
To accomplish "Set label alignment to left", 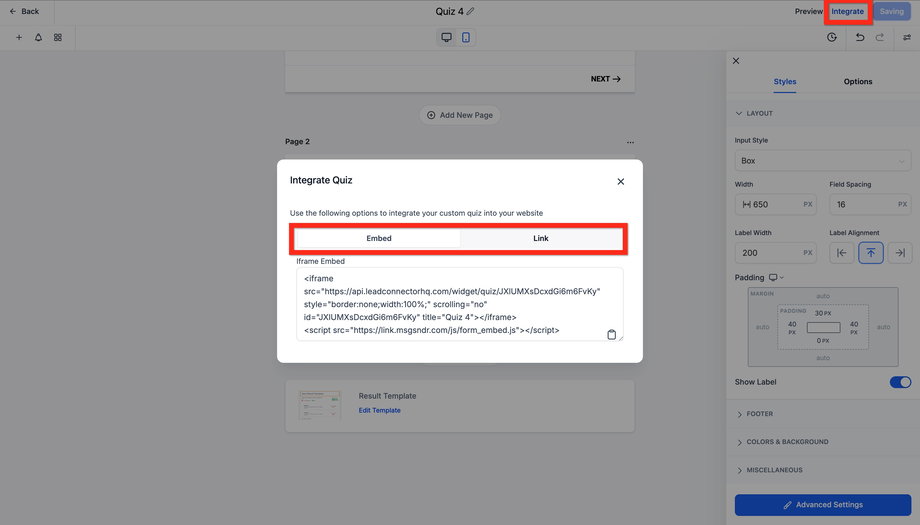I will click(841, 253).
